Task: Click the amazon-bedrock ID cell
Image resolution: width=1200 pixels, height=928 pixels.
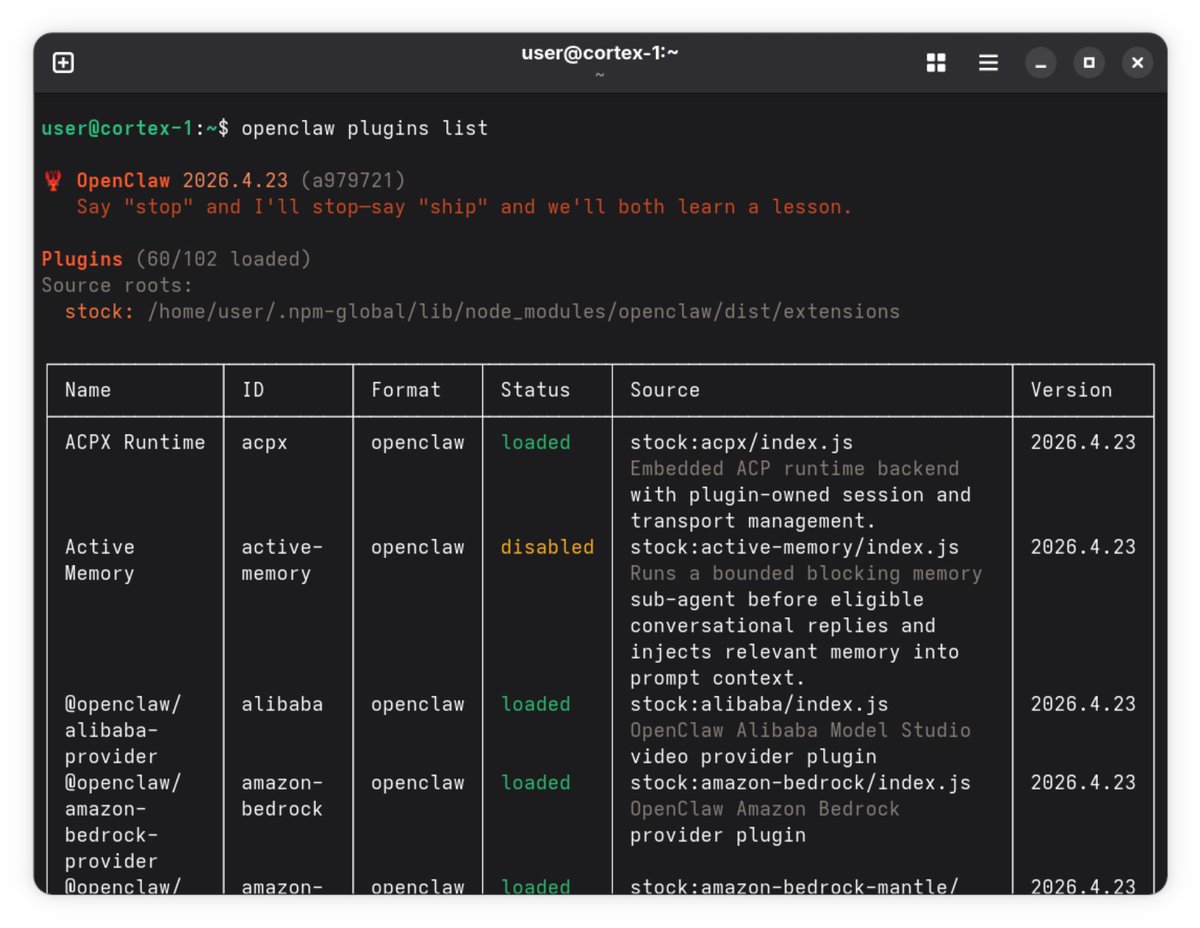Action: [x=282, y=796]
